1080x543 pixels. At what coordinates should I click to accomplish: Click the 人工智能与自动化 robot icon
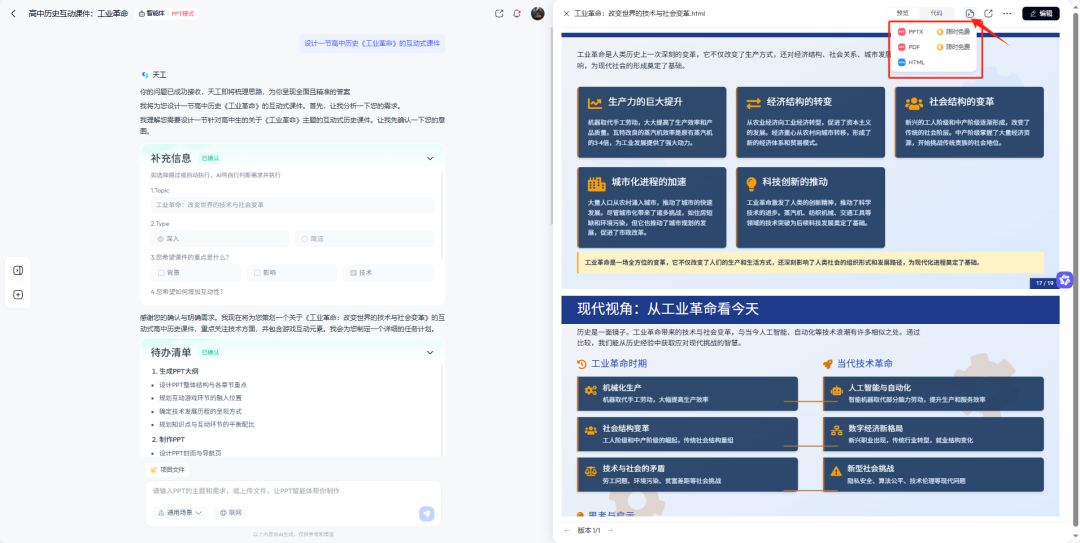837,390
